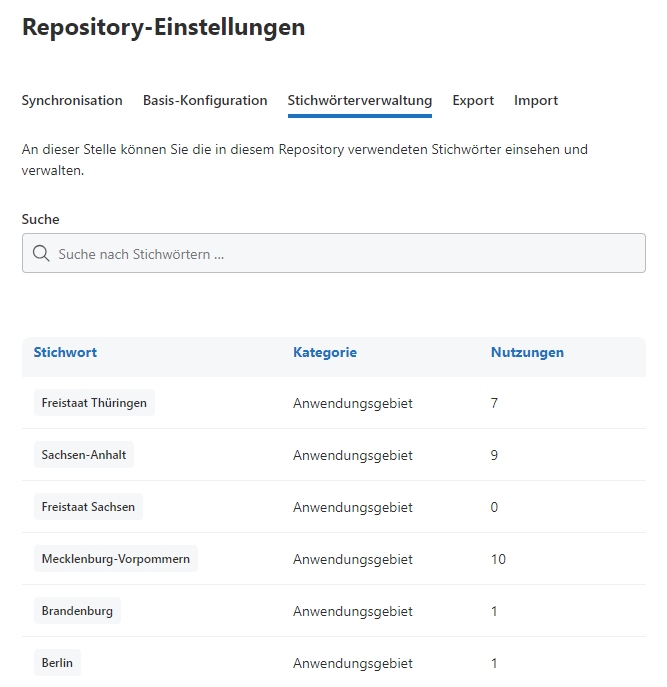Sort table by Stichwort column
Image resolution: width=667 pixels, height=687 pixels.
point(65,353)
